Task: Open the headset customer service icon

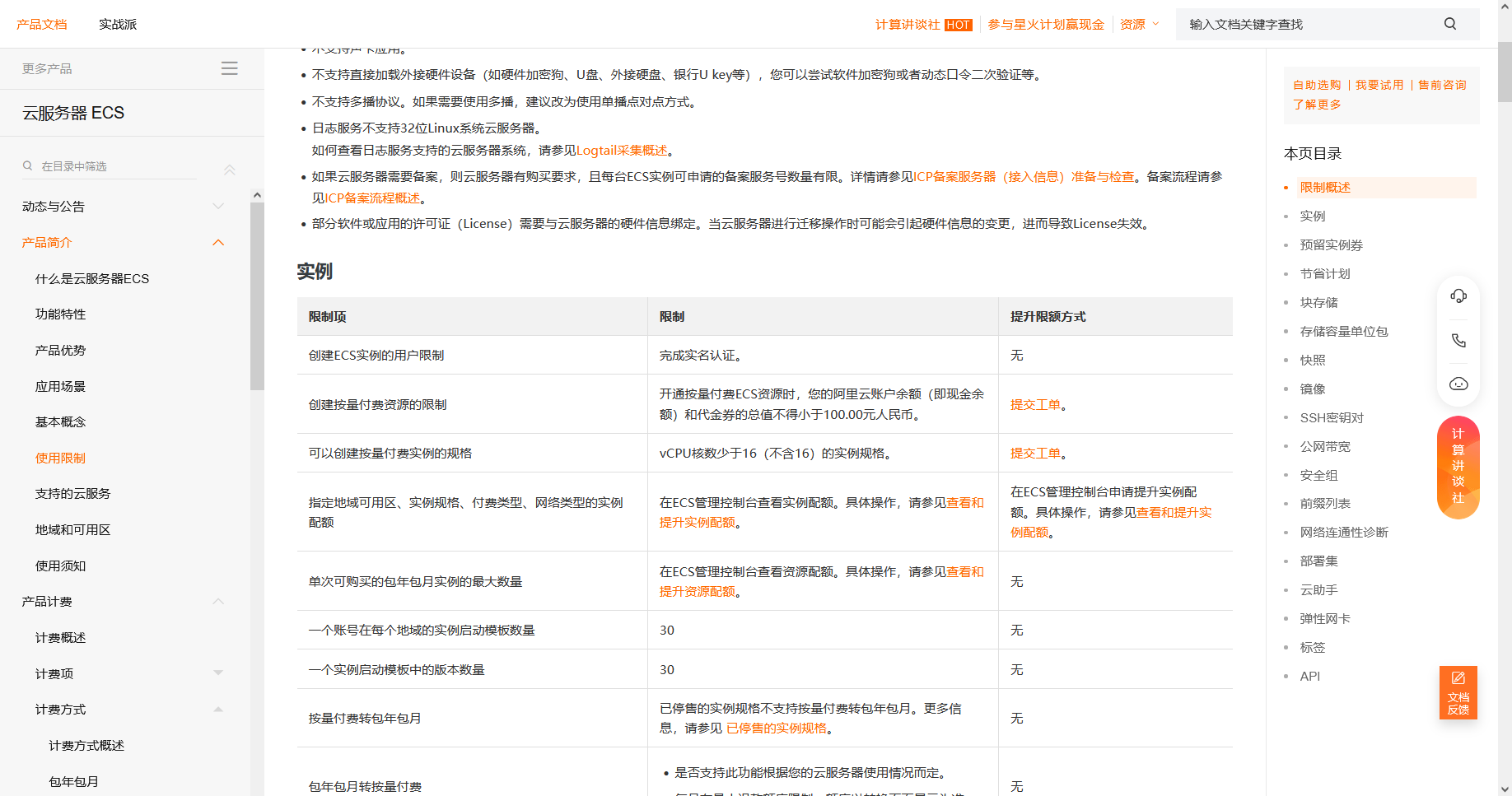Action: point(1458,296)
